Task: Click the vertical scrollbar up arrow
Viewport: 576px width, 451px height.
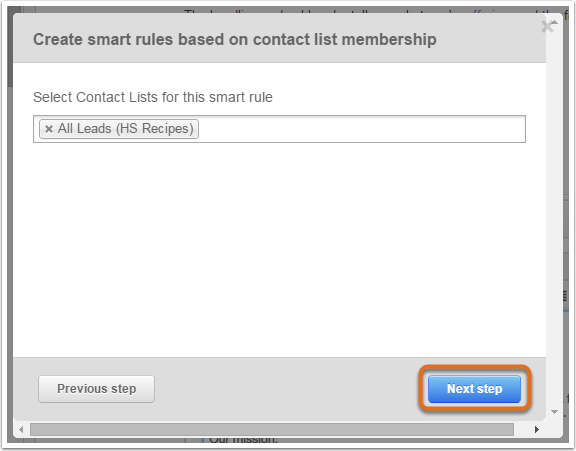Action: (x=554, y=23)
